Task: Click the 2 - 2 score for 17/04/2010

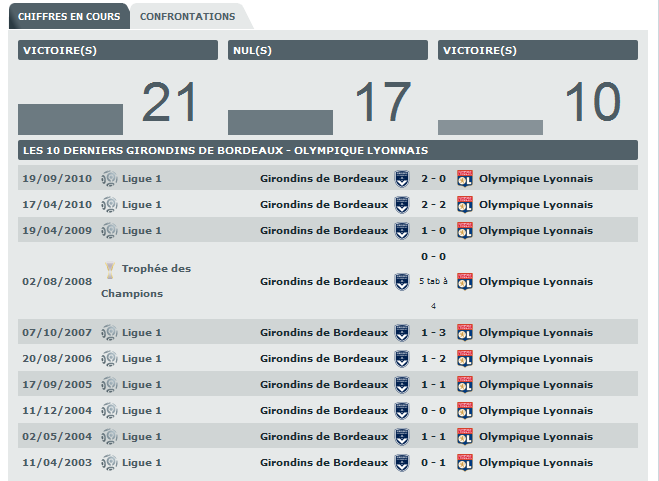Action: [433, 204]
